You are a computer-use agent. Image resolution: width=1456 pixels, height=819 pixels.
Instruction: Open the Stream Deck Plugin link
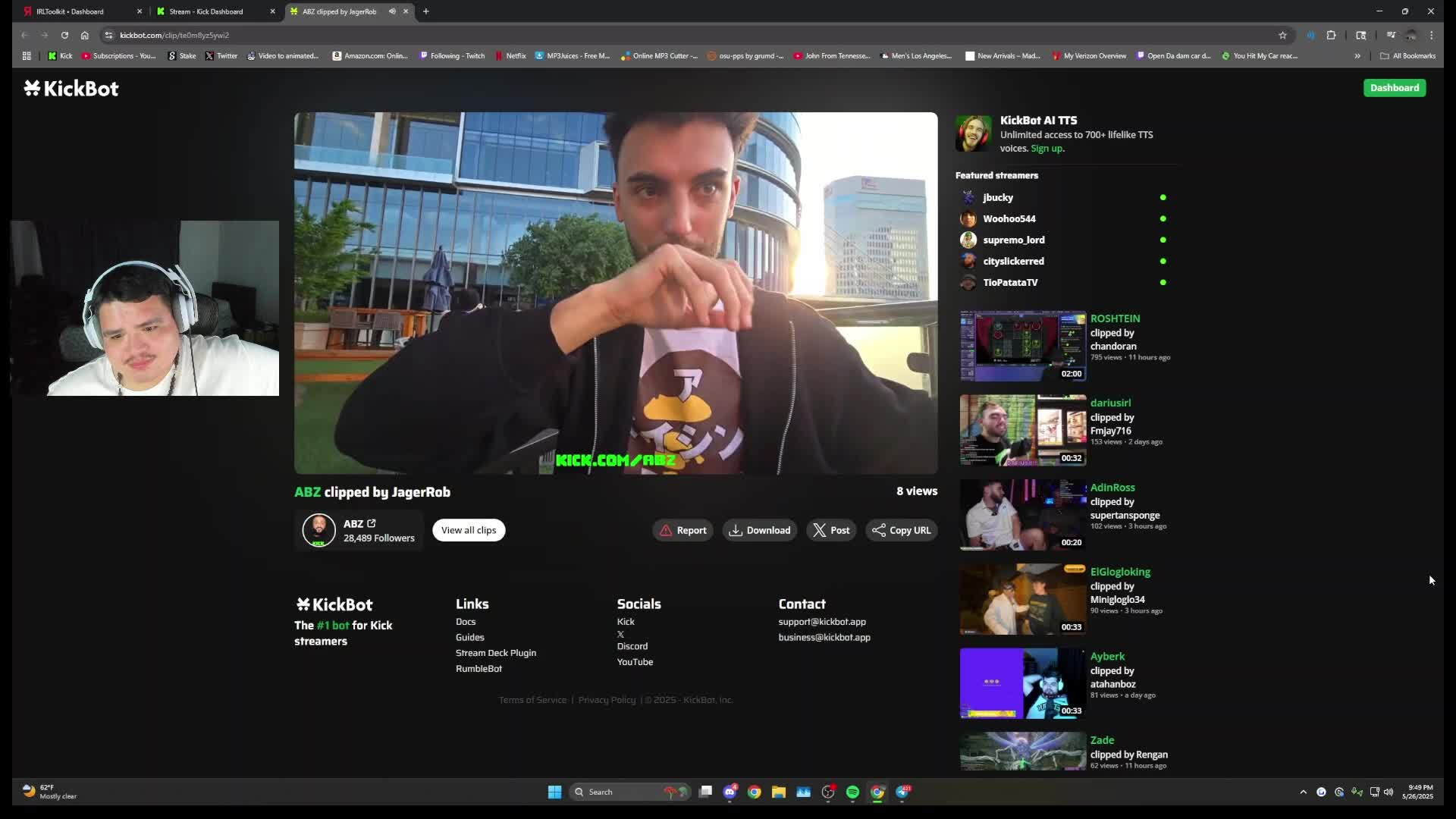[x=496, y=653]
